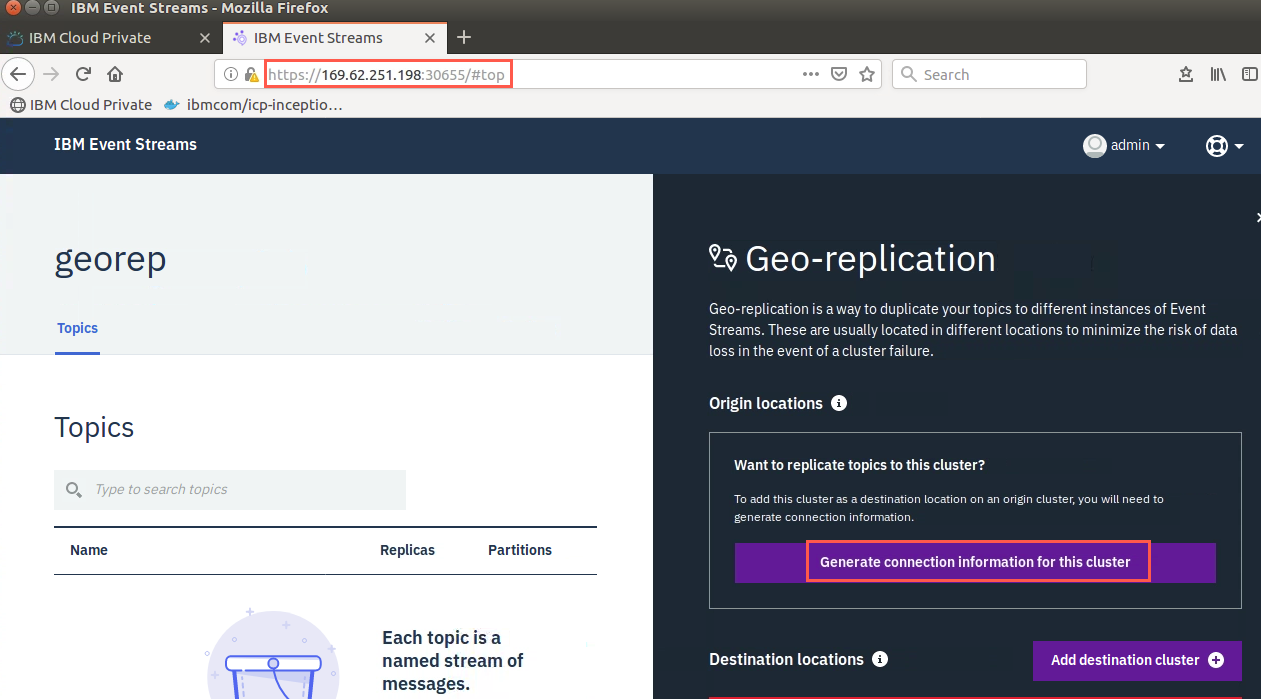Viewport: 1261px width, 699px height.
Task: Close the IBM Event Streams tab
Action: tap(430, 38)
